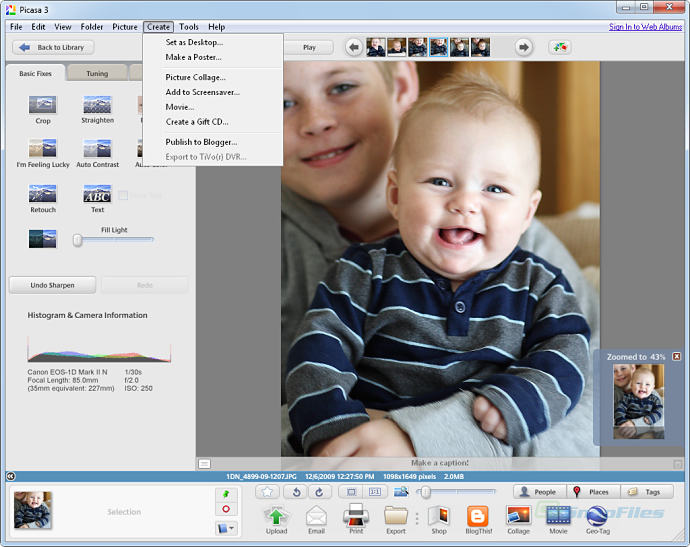Click Back to Library button

(x=53, y=47)
